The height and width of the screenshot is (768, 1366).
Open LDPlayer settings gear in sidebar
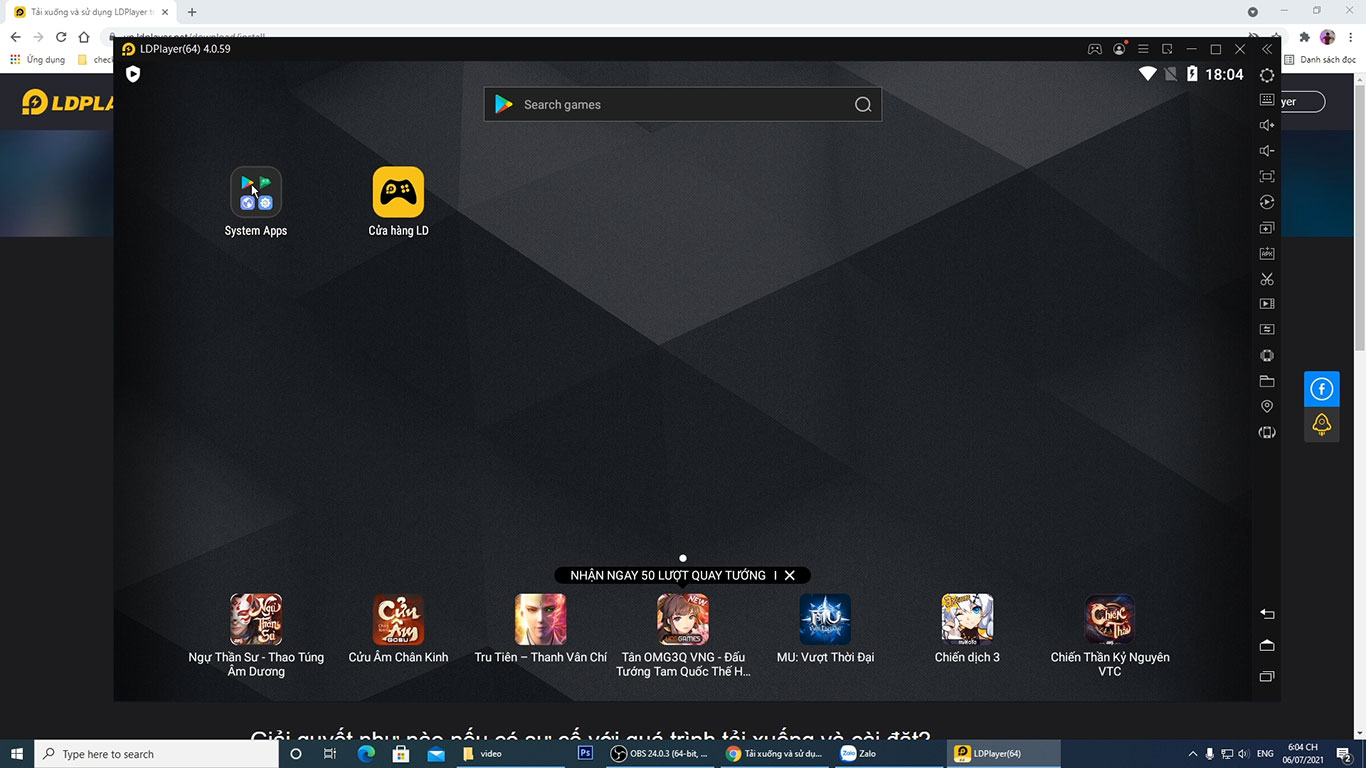pyautogui.click(x=1267, y=75)
